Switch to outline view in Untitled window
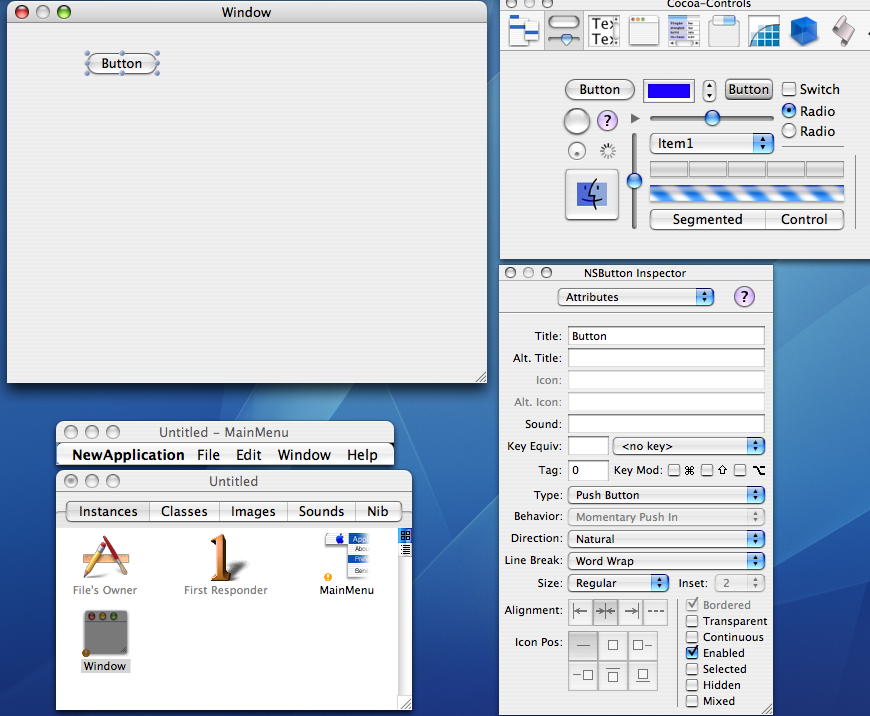The width and height of the screenshot is (870, 716). click(406, 549)
